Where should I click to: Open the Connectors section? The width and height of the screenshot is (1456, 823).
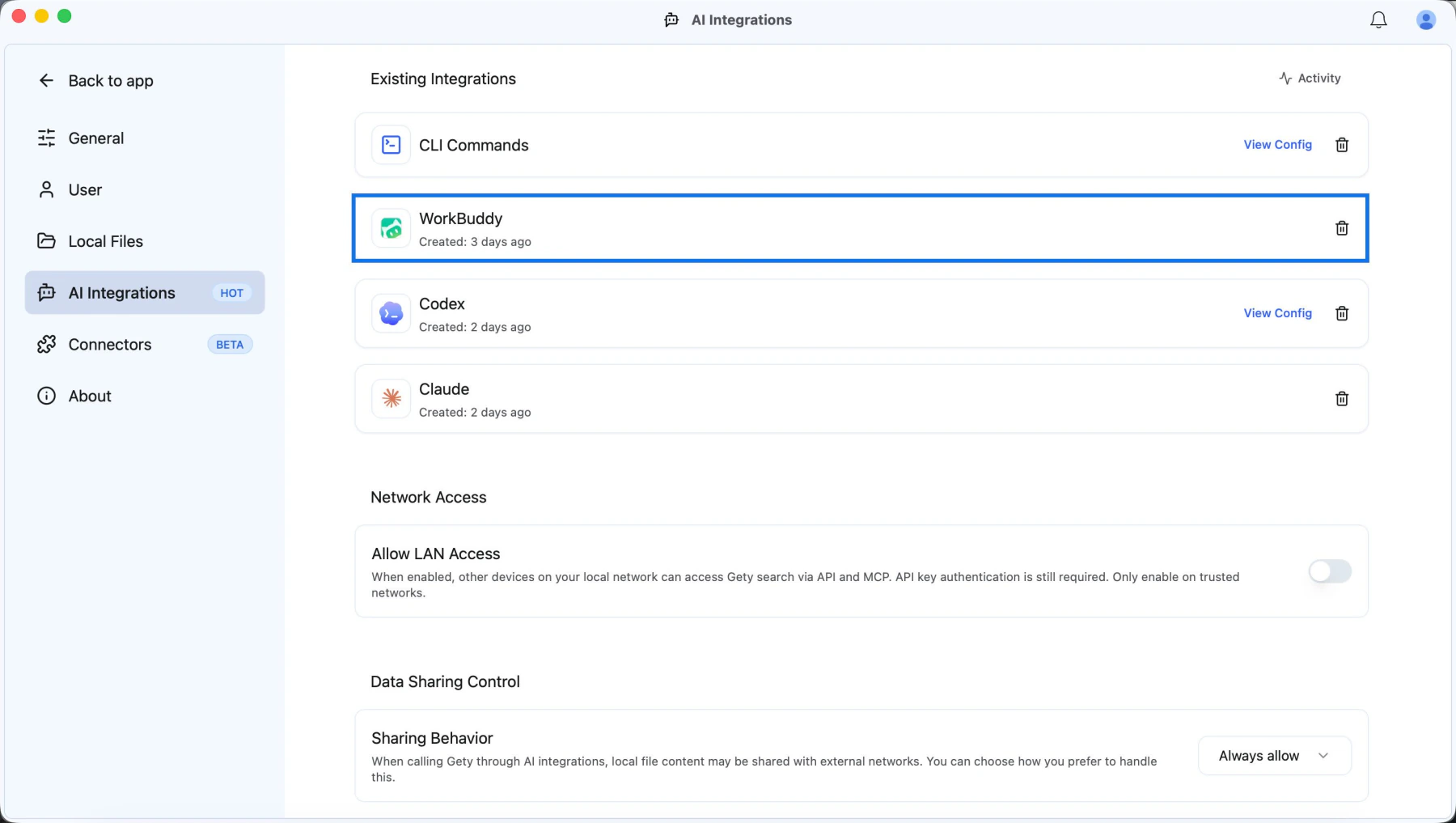145,345
